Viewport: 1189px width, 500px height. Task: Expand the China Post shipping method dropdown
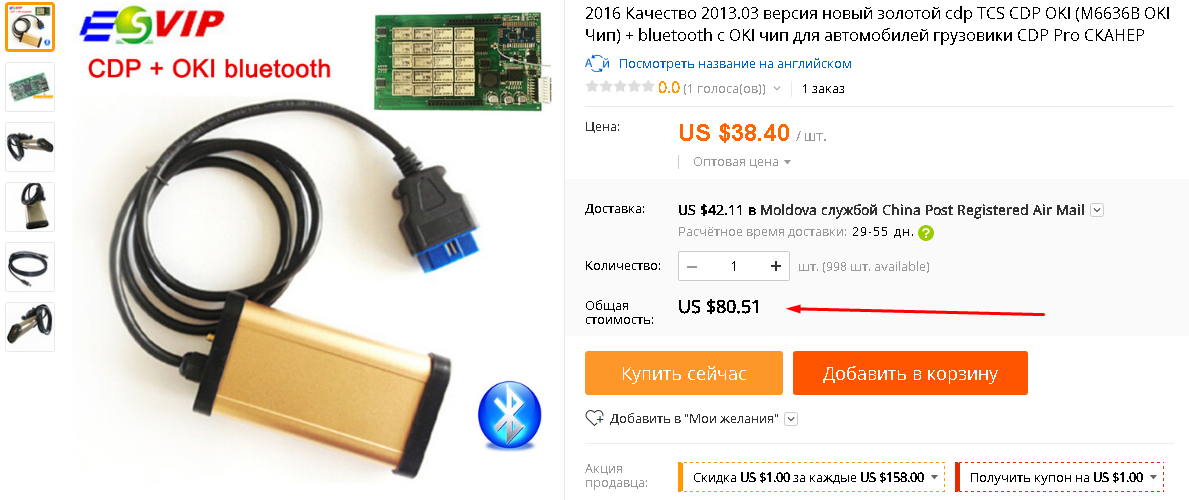point(1096,210)
